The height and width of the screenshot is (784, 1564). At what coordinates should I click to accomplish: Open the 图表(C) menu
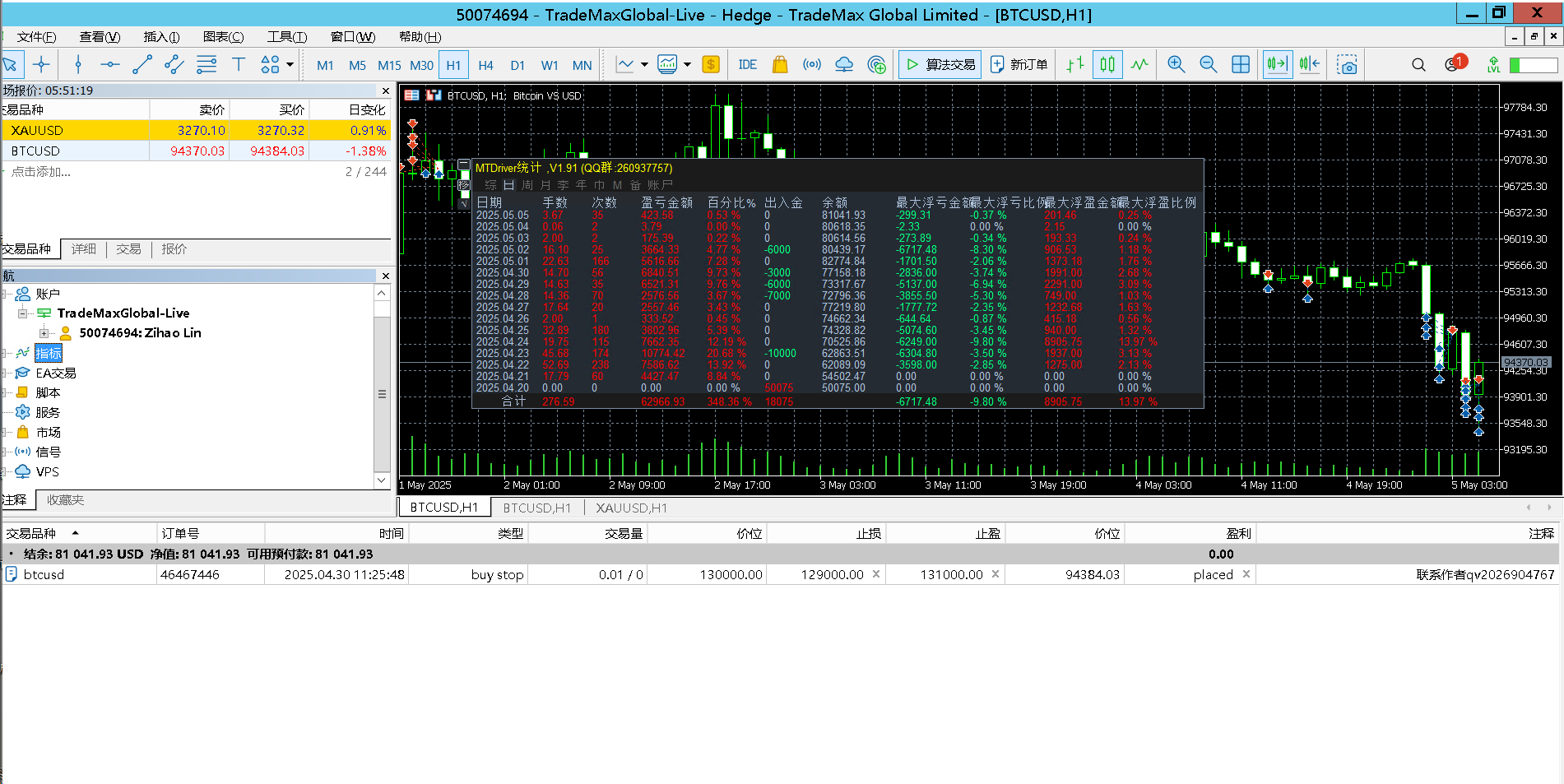(223, 37)
